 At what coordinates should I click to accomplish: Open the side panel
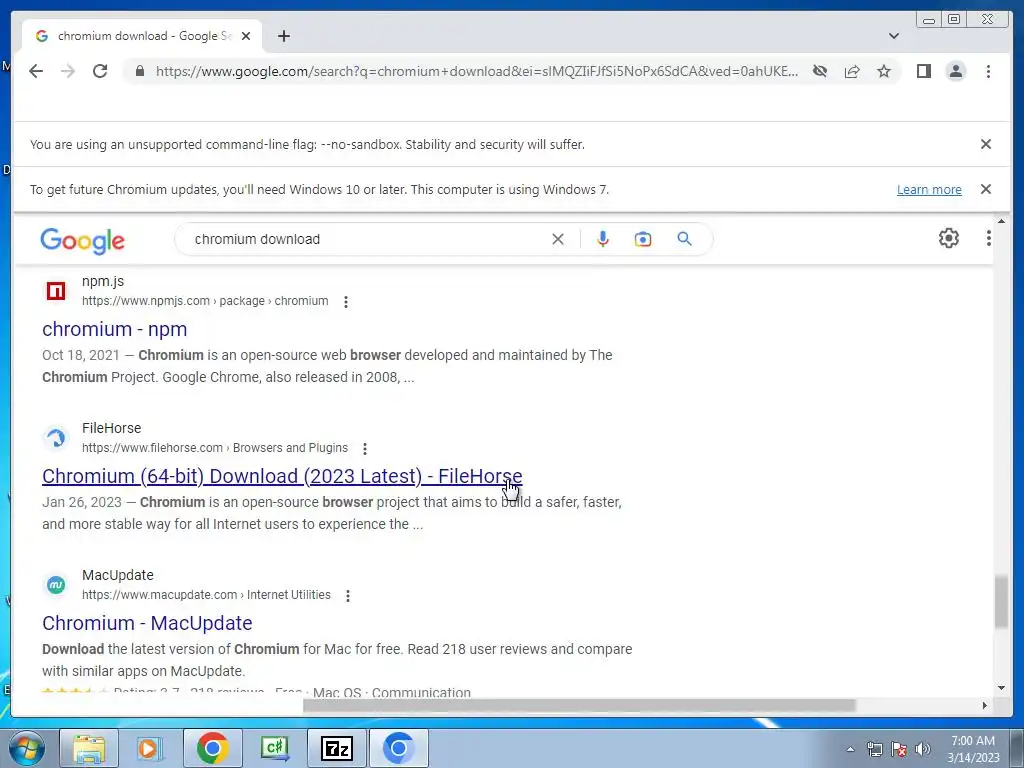tap(923, 71)
